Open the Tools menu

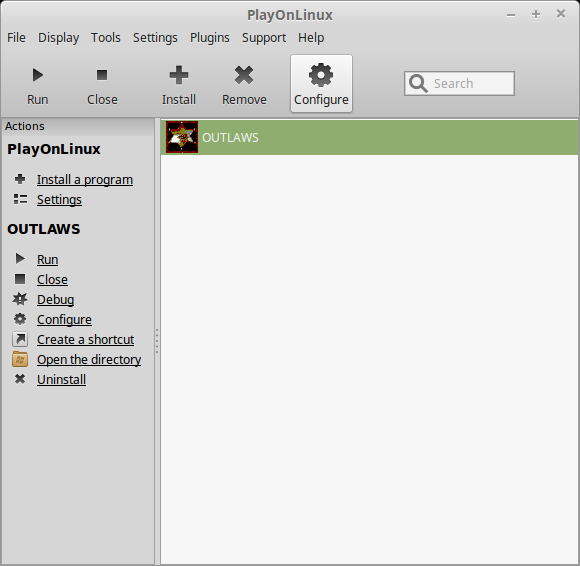pyautogui.click(x=106, y=38)
